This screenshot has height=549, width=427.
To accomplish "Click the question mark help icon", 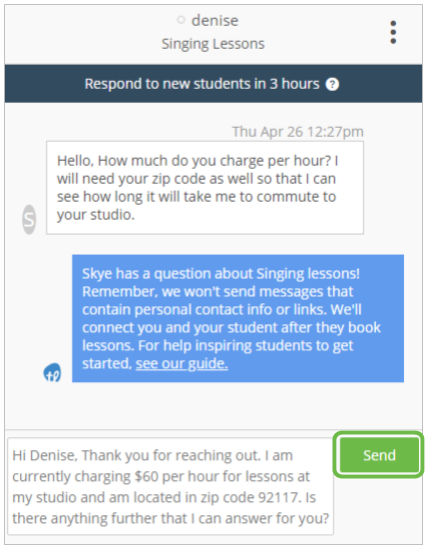I will (x=332, y=84).
